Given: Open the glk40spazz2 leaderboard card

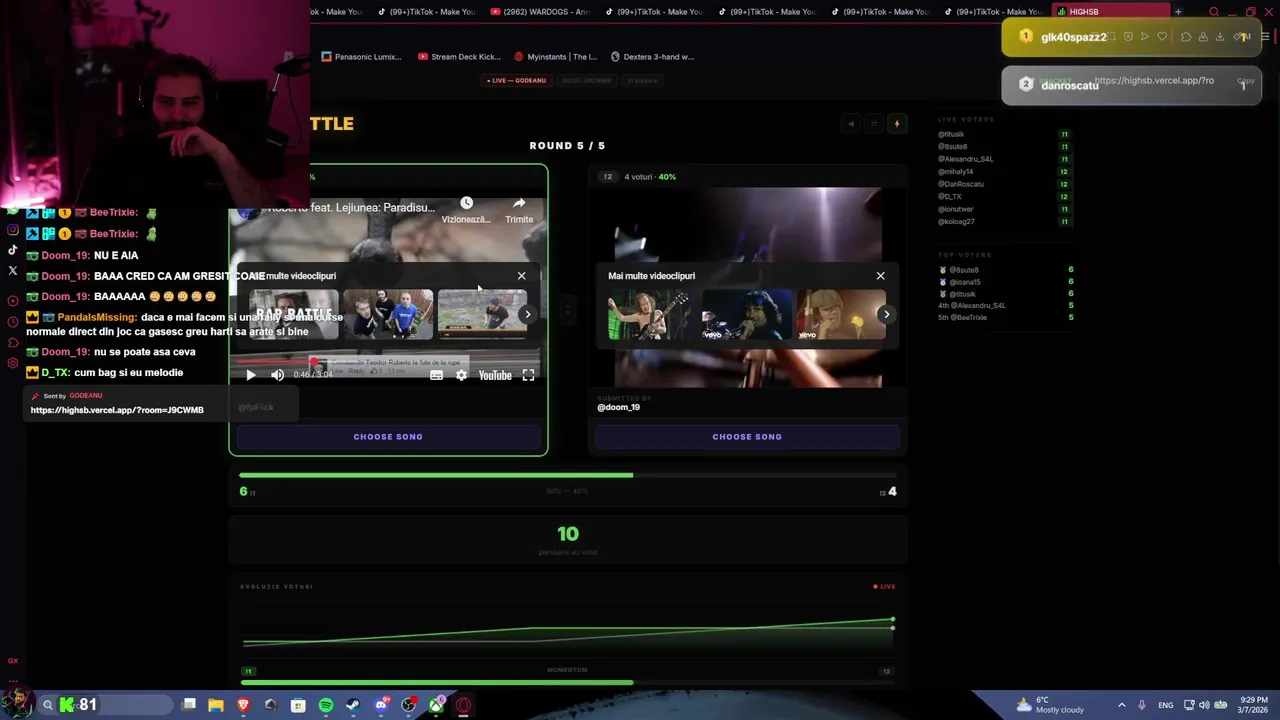Looking at the screenshot, I should (1131, 37).
